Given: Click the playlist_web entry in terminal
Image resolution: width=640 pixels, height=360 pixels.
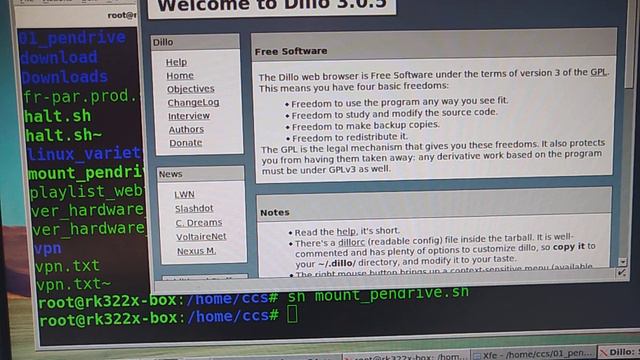Looking at the screenshot, I should (x=86, y=191).
